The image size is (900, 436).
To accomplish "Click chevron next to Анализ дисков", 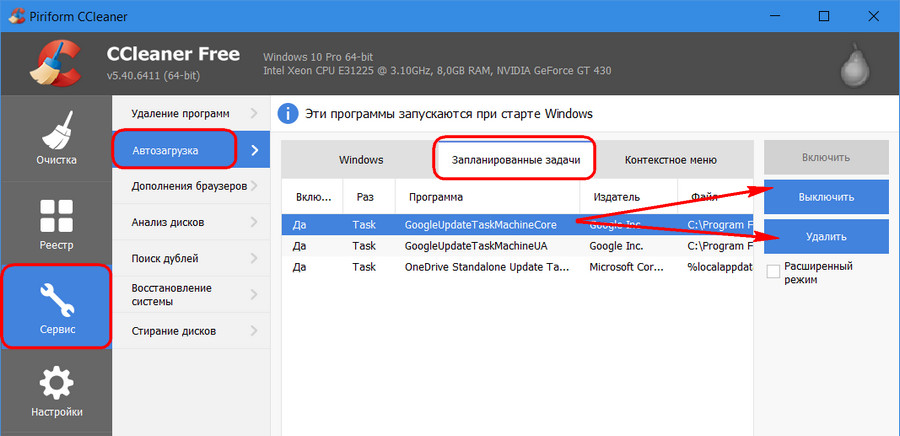I will tap(254, 222).
